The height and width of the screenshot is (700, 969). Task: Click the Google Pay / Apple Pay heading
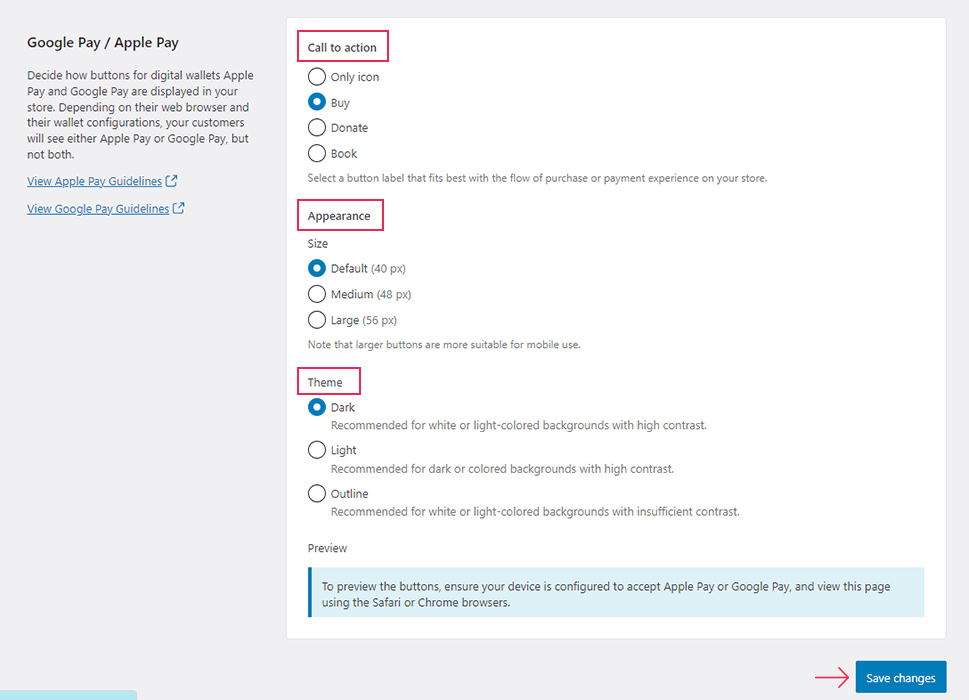pos(103,43)
